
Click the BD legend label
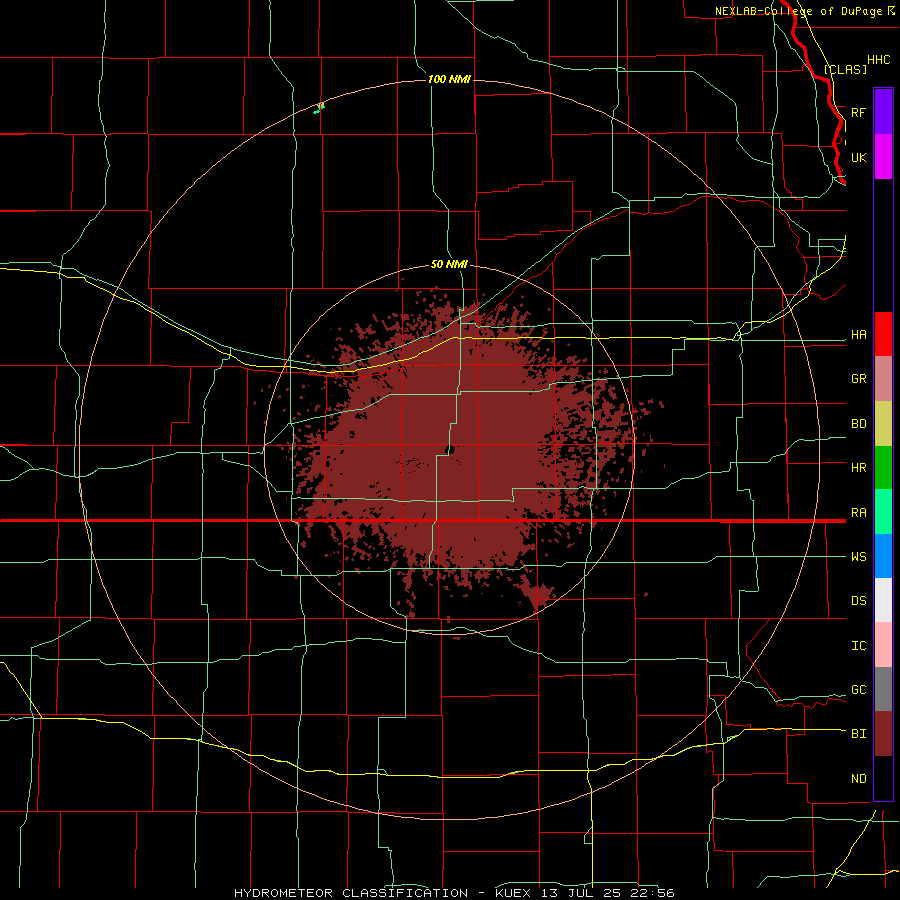click(858, 424)
